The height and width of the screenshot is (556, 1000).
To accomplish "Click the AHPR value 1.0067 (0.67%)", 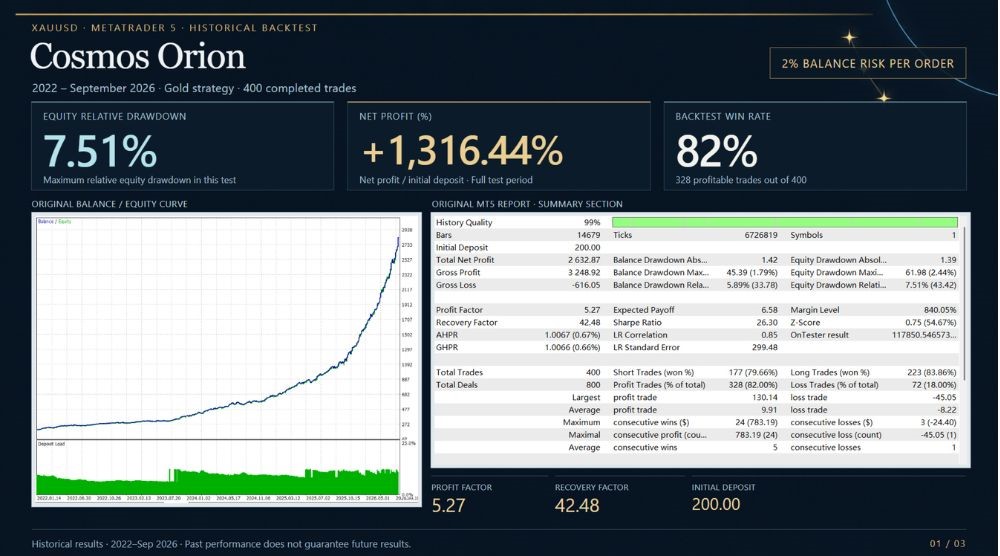I will coord(572,335).
